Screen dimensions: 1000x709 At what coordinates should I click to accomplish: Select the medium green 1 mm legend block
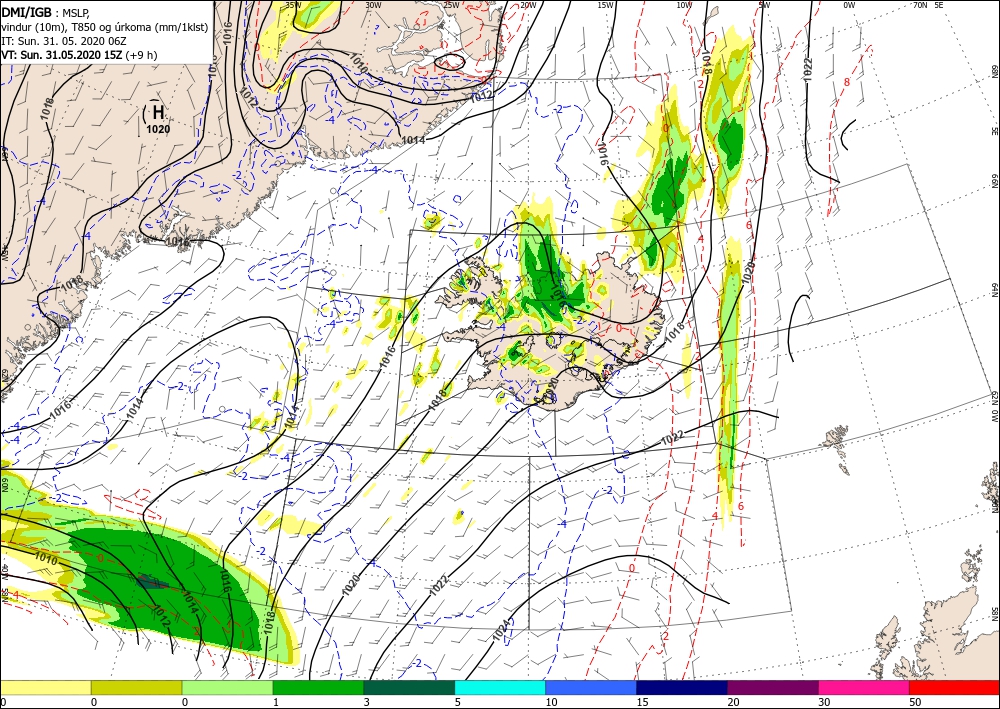click(318, 687)
